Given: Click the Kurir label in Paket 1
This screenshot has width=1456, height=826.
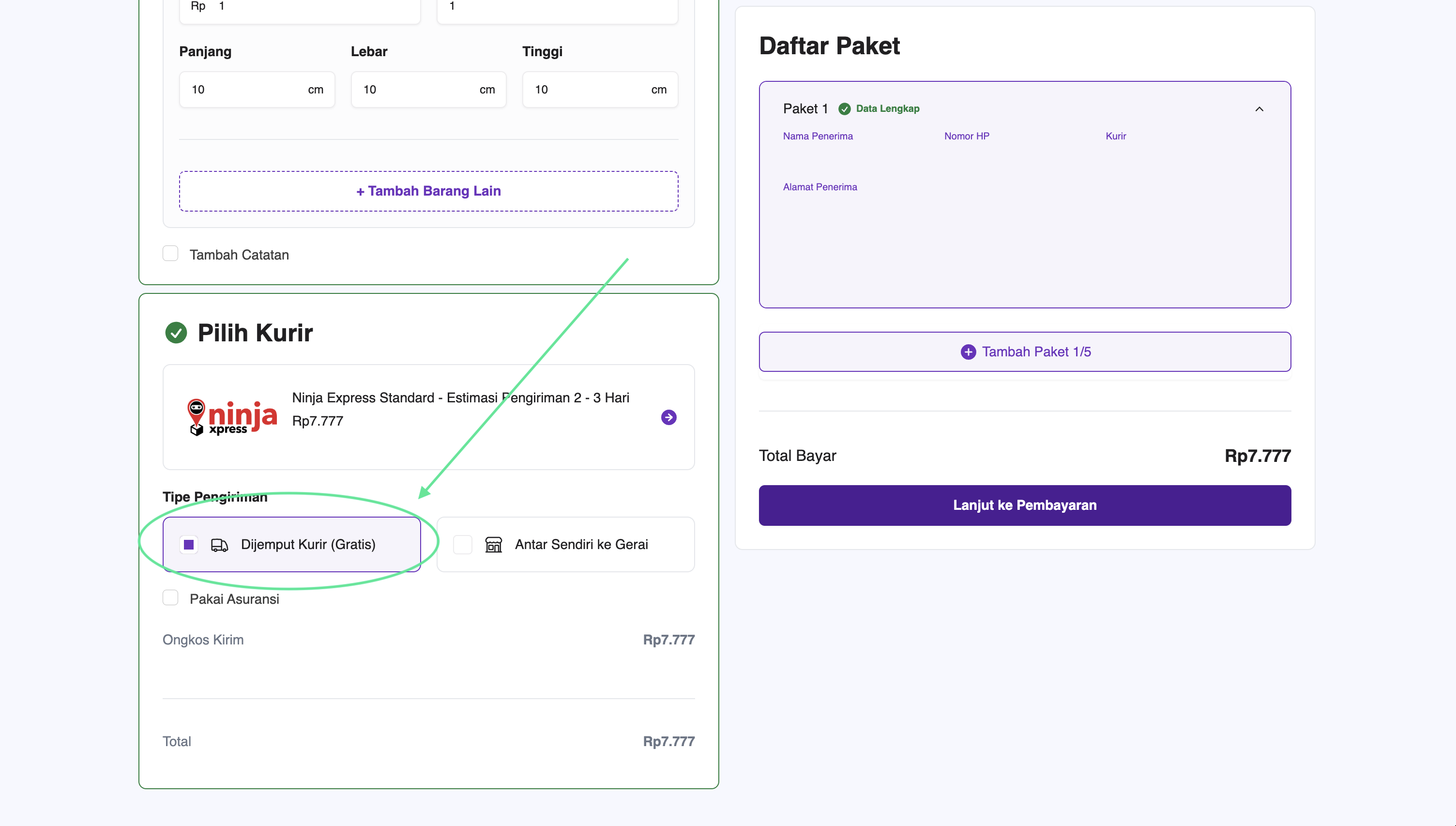Looking at the screenshot, I should tap(1116, 136).
